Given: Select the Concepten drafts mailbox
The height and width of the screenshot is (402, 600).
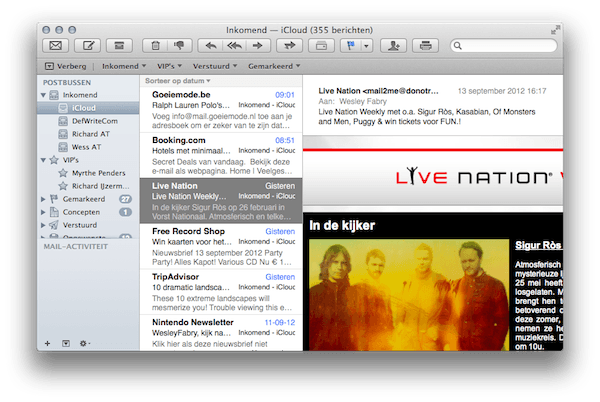Looking at the screenshot, I should [88, 212].
